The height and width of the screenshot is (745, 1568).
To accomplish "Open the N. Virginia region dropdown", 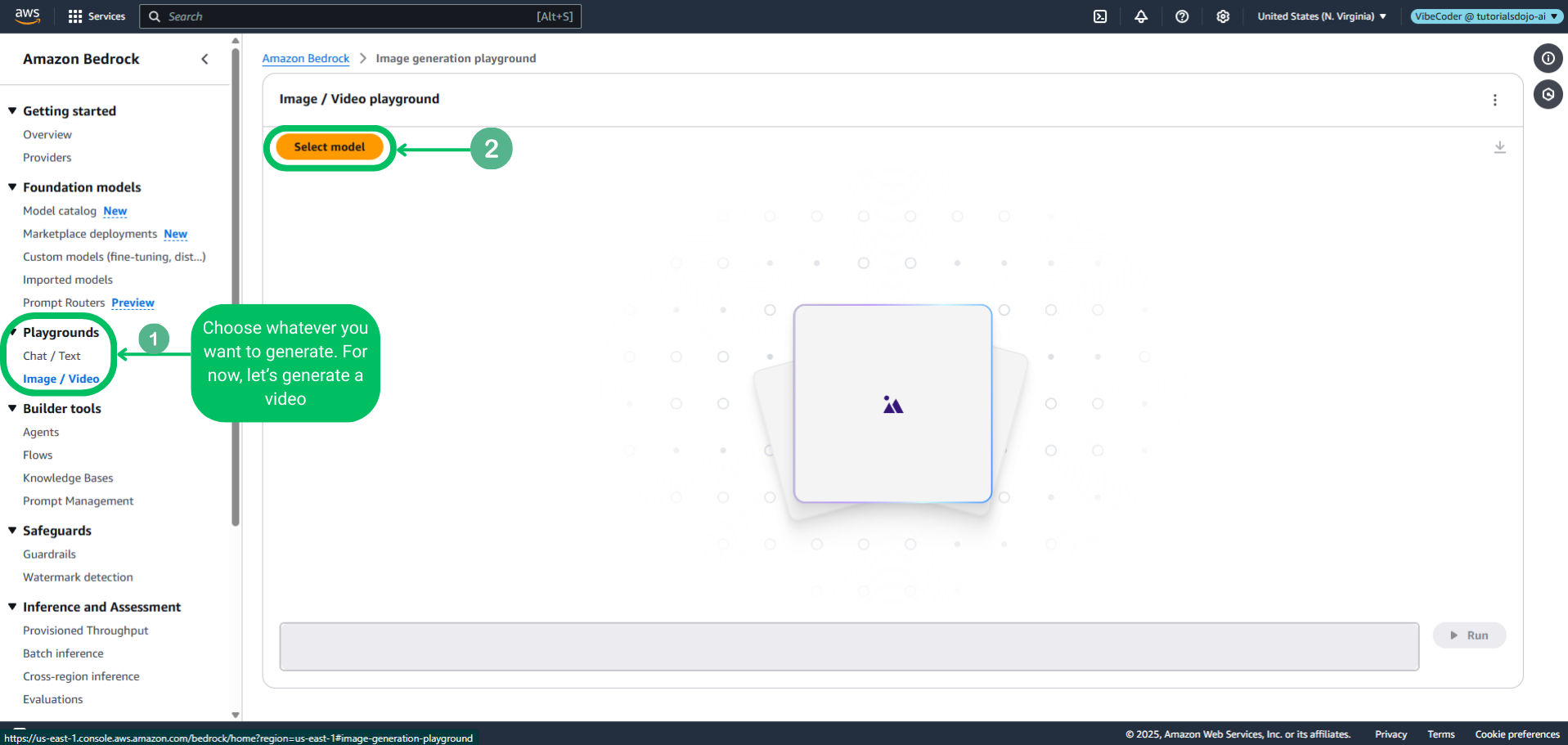I will click(x=1321, y=16).
